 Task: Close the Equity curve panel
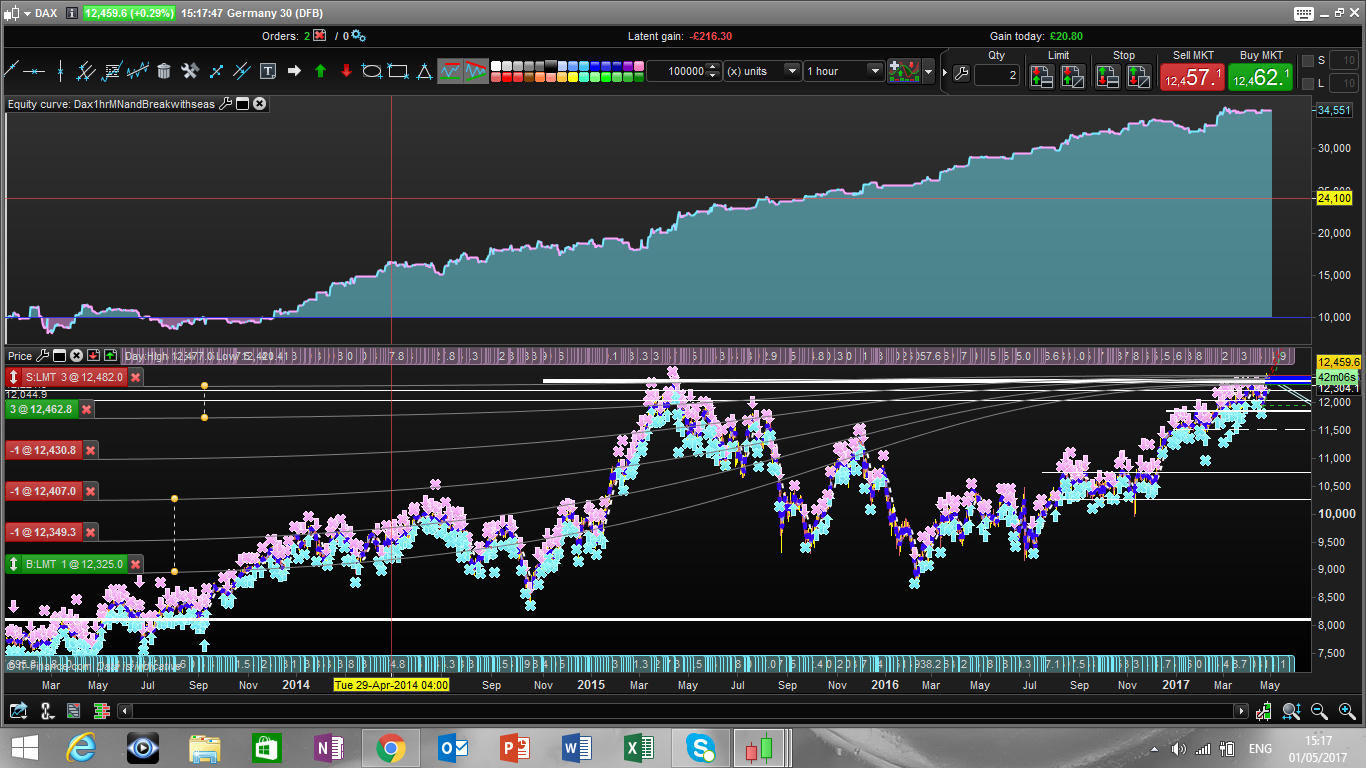point(259,103)
